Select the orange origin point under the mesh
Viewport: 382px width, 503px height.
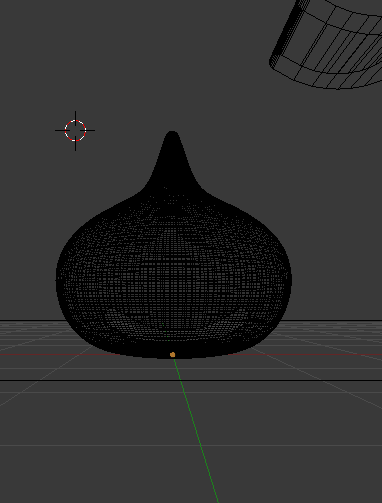click(172, 355)
